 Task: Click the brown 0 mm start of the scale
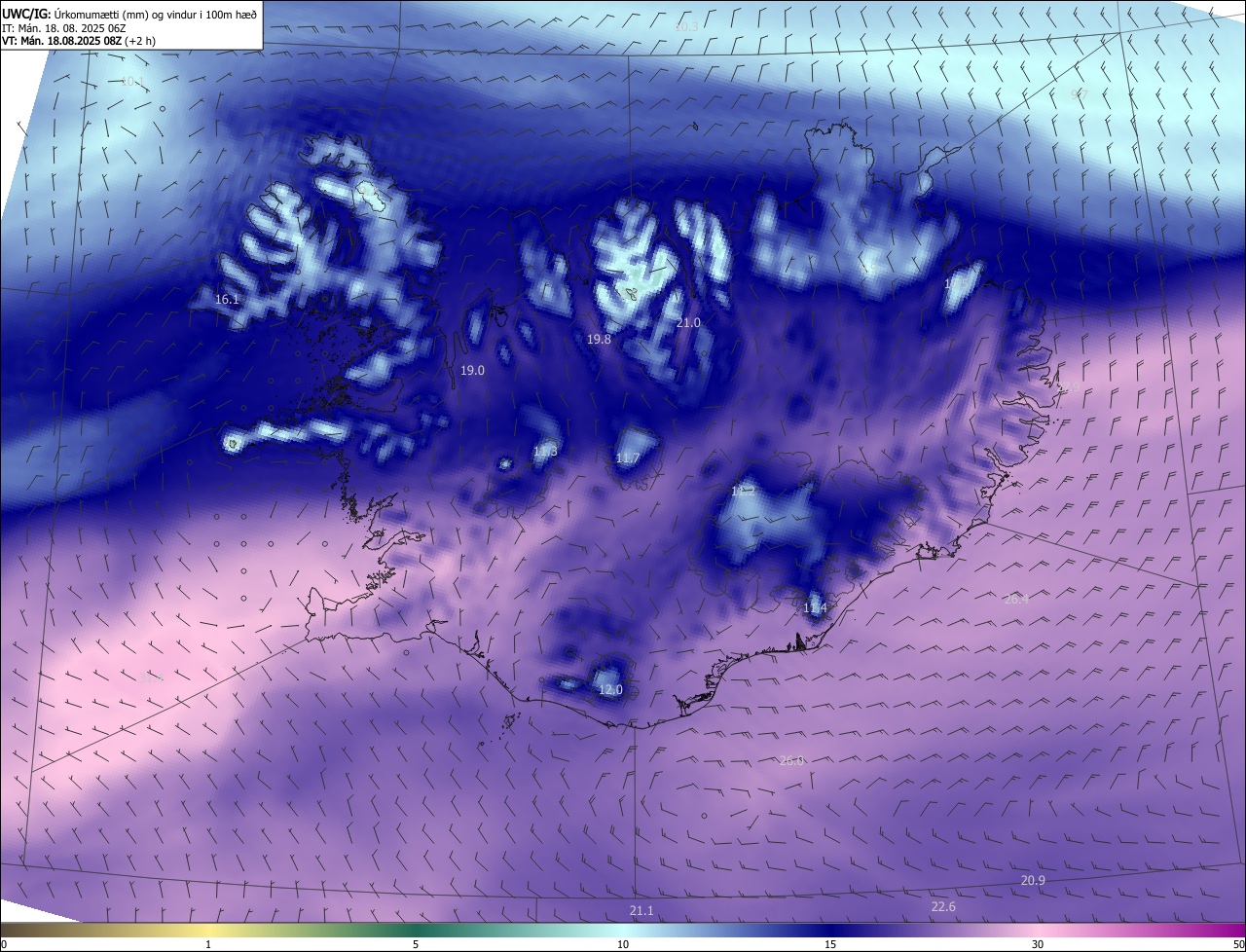point(6,930)
